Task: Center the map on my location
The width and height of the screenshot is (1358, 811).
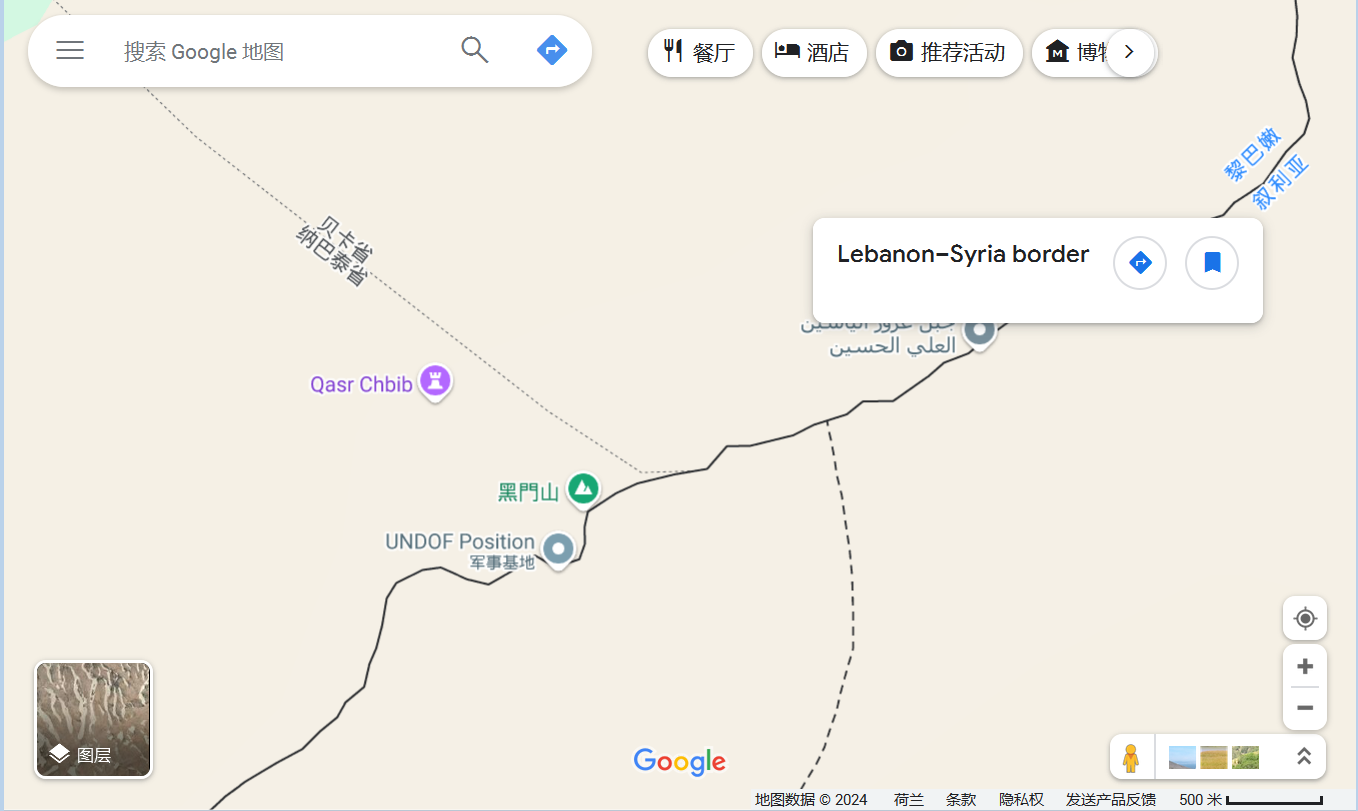Action: point(1305,618)
